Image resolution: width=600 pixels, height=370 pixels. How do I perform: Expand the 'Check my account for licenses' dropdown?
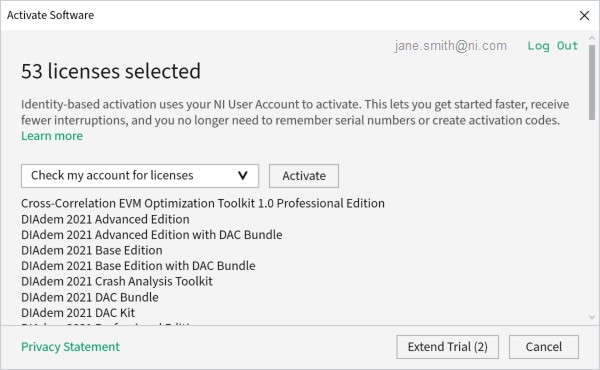tap(140, 176)
